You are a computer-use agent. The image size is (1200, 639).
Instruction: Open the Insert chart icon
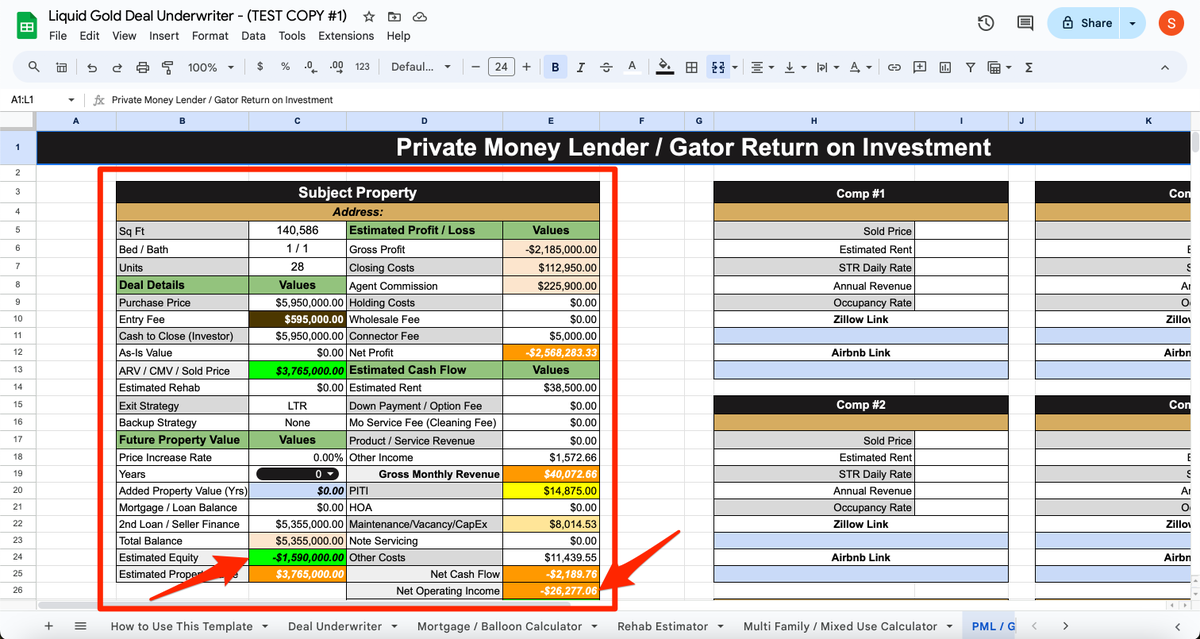tap(944, 67)
